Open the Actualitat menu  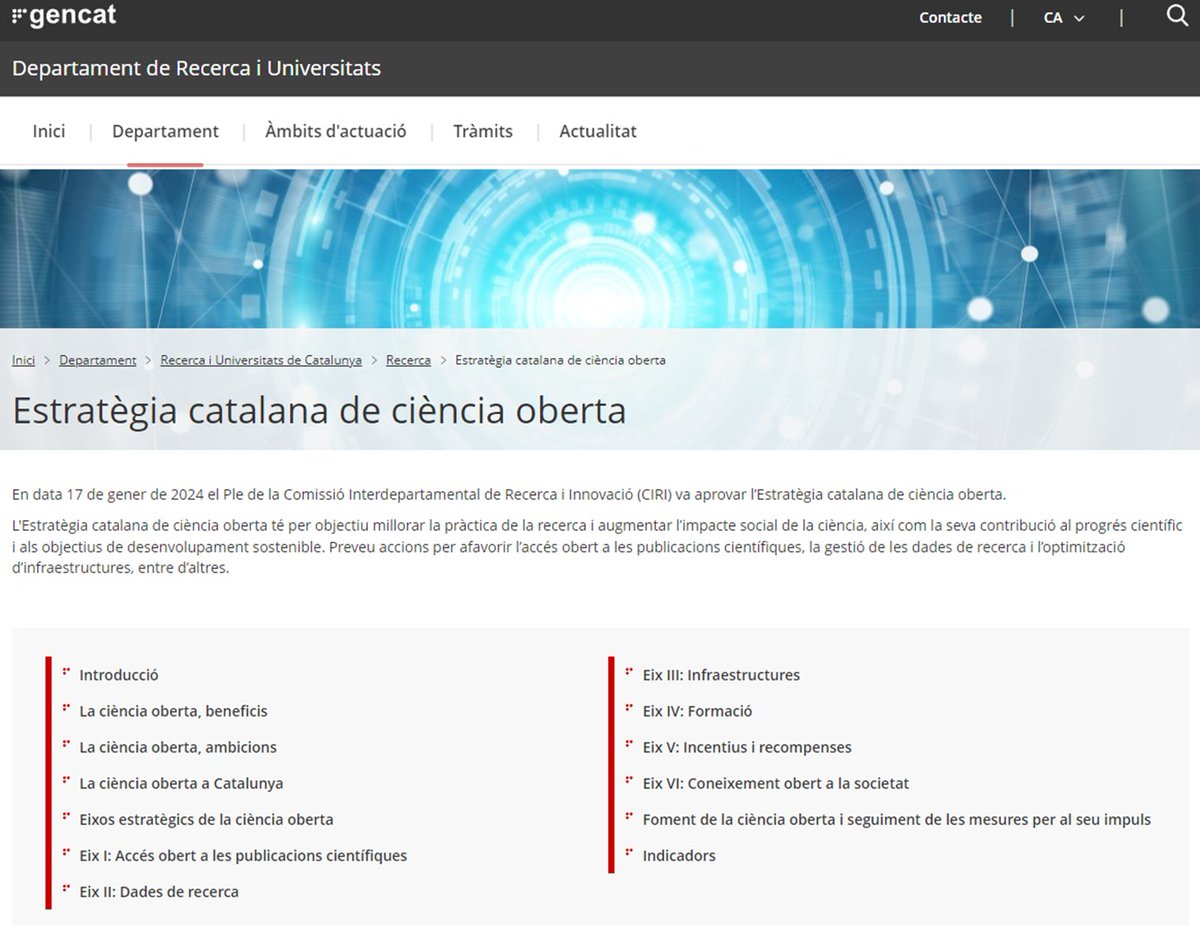598,131
